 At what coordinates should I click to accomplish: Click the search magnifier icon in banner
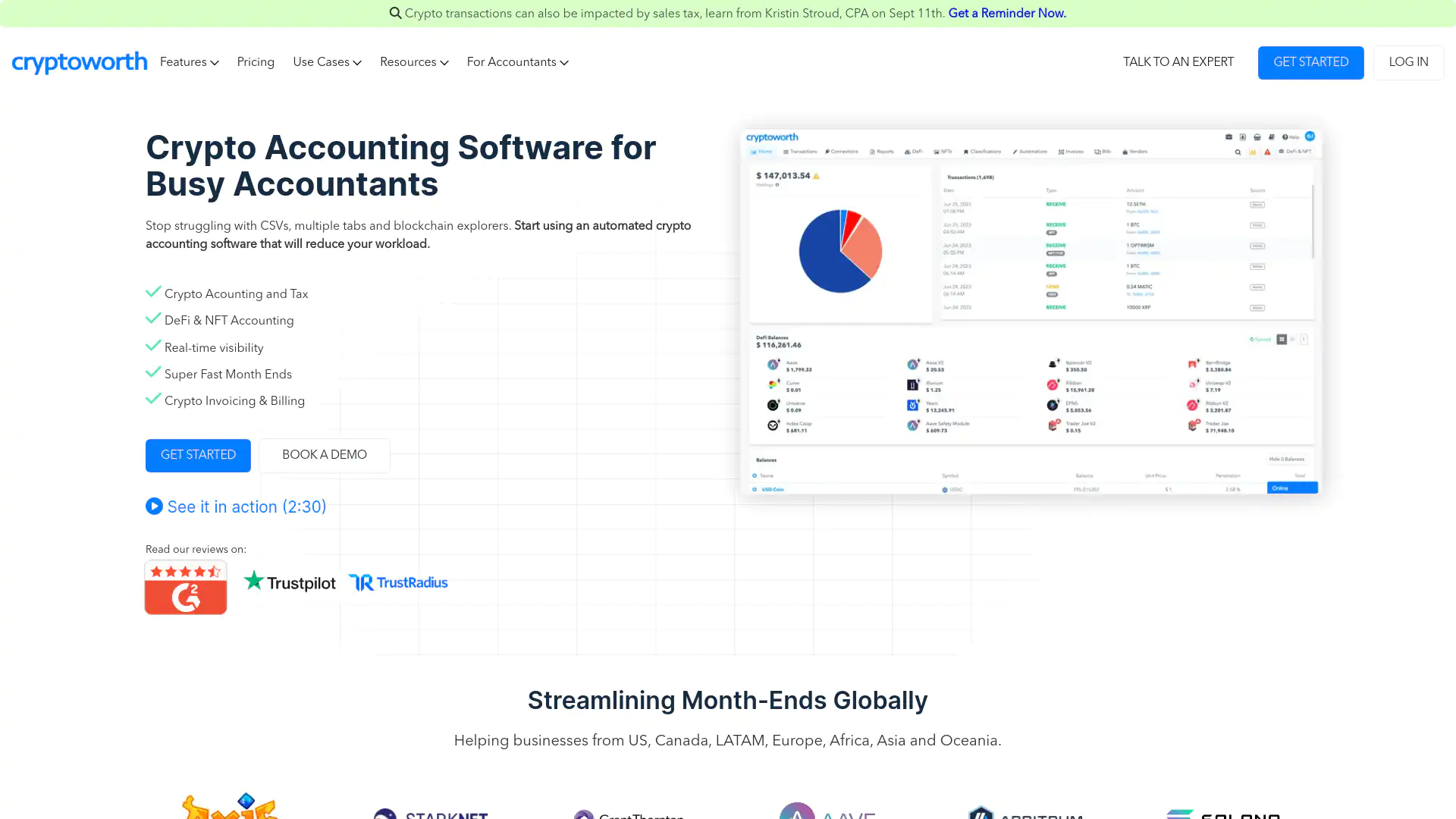pyautogui.click(x=395, y=13)
